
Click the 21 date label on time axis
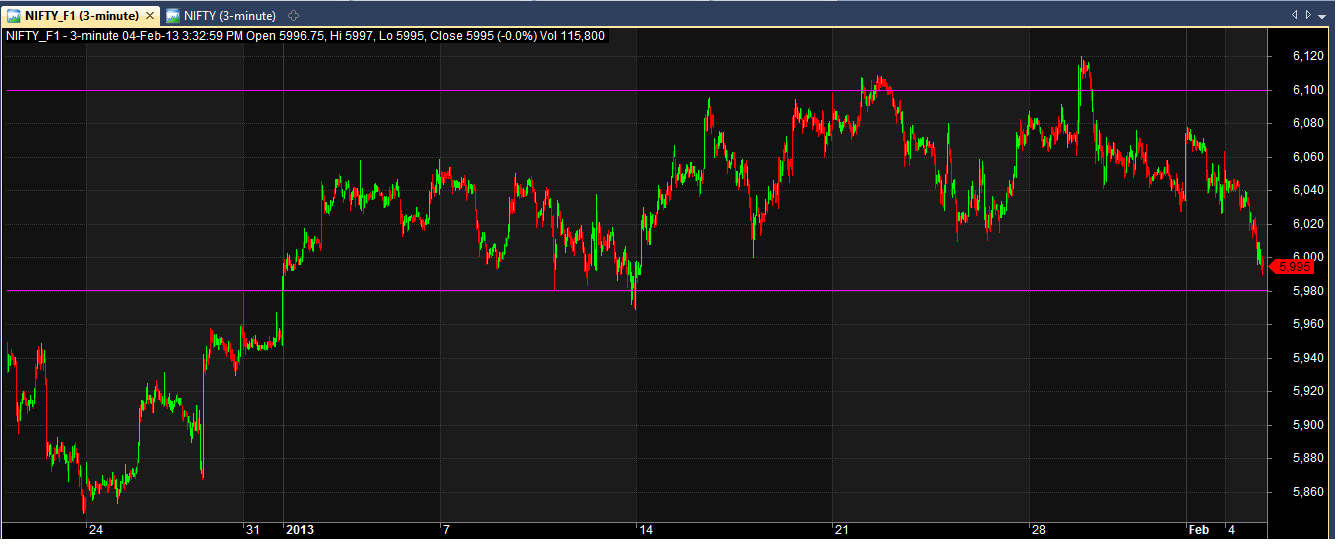842,529
